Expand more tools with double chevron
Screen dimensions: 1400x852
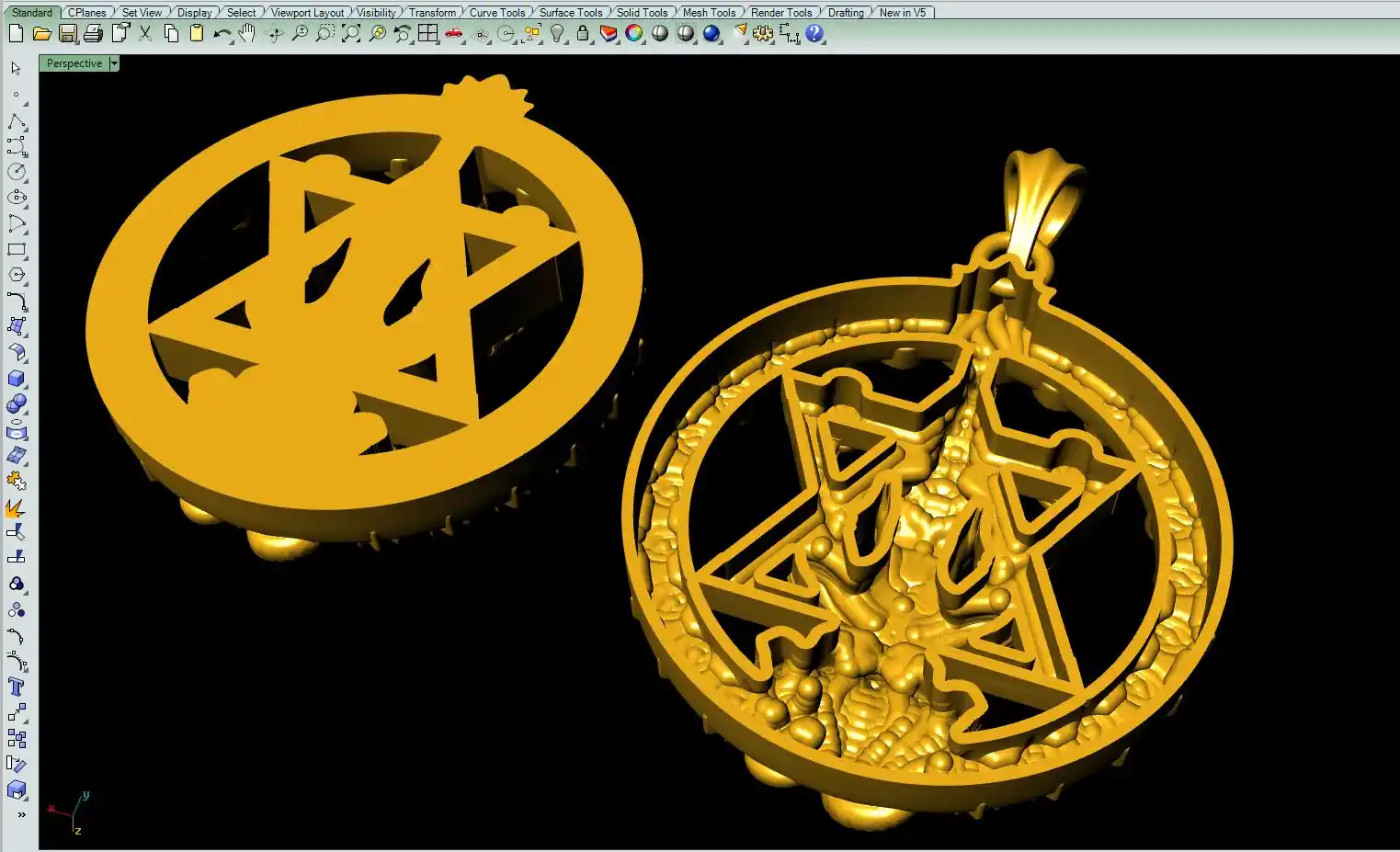pos(21,814)
